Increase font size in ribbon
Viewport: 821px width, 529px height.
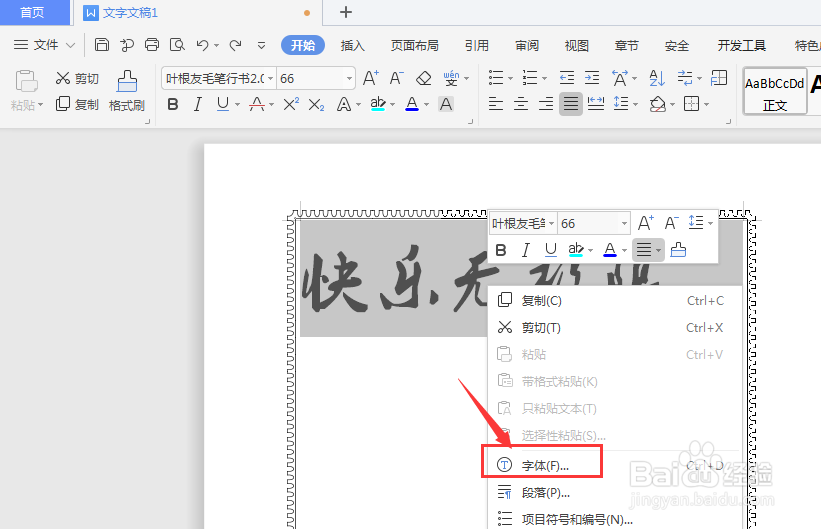click(371, 79)
